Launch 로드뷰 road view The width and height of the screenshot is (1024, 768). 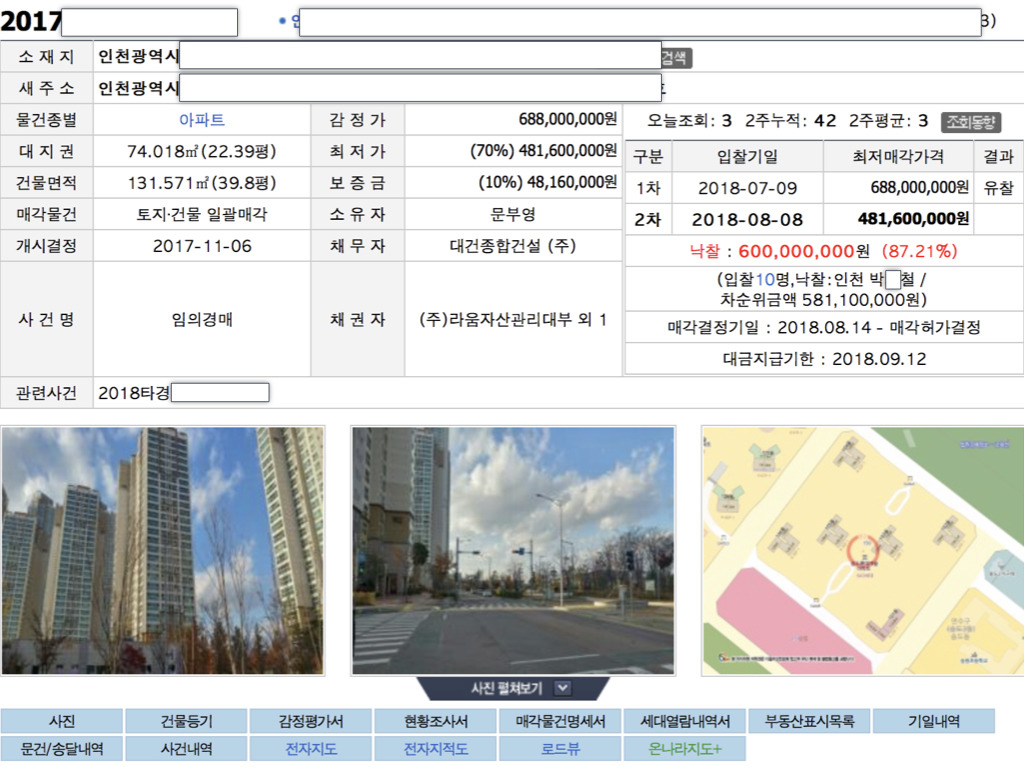click(x=560, y=748)
